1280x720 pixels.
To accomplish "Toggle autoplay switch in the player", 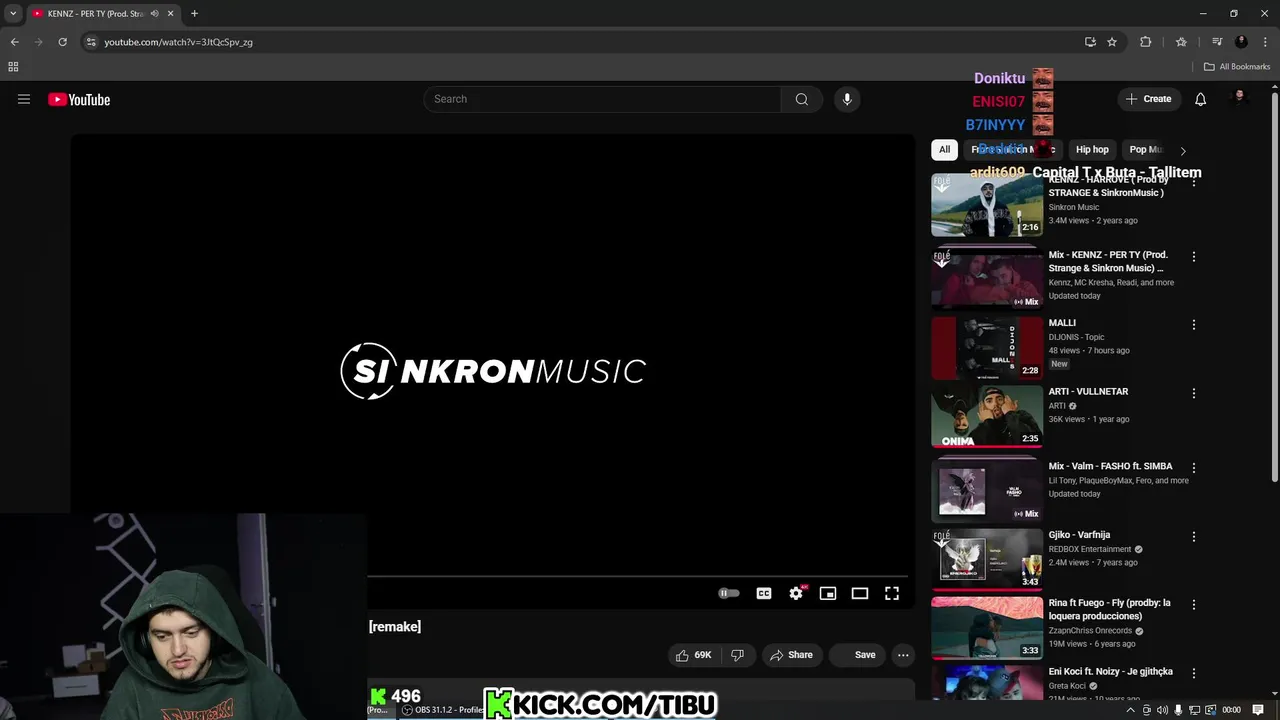I will [729, 593].
